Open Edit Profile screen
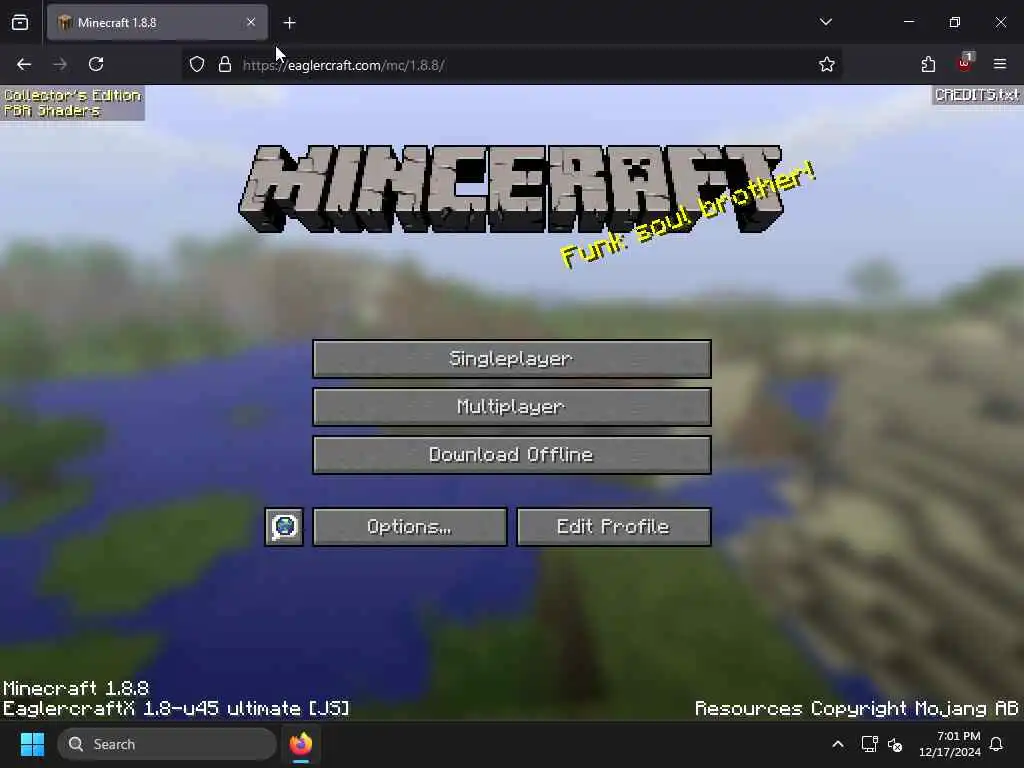 click(613, 526)
